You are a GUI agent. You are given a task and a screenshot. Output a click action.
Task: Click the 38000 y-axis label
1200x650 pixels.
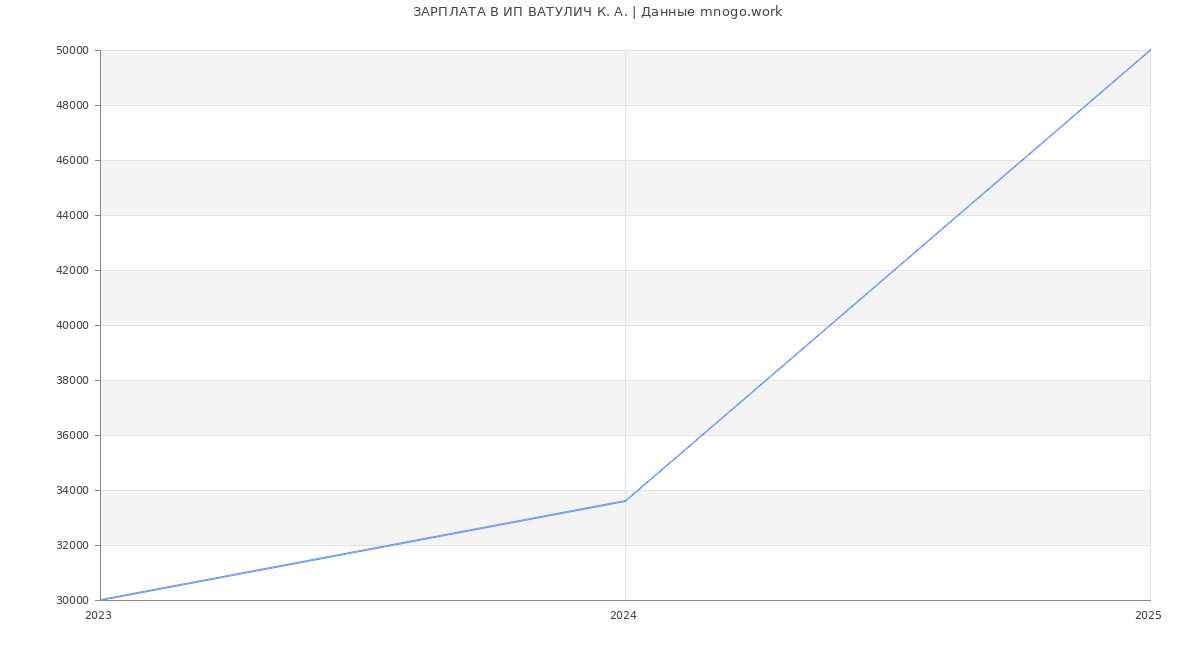72,380
